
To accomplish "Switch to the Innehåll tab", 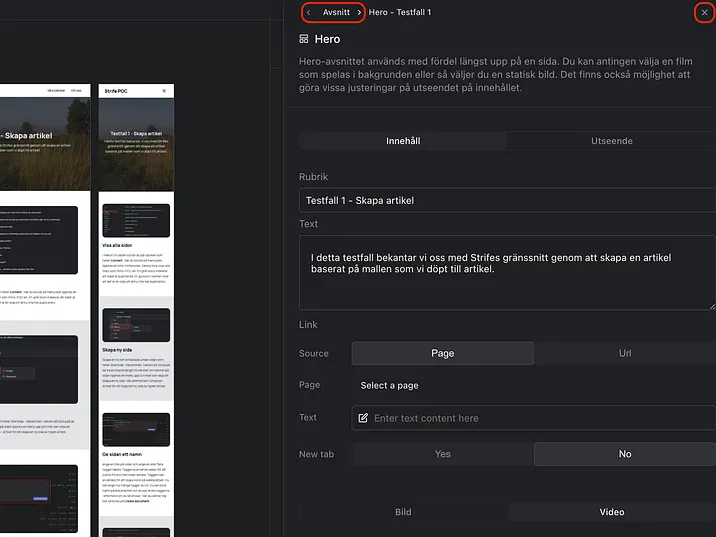I will [403, 141].
